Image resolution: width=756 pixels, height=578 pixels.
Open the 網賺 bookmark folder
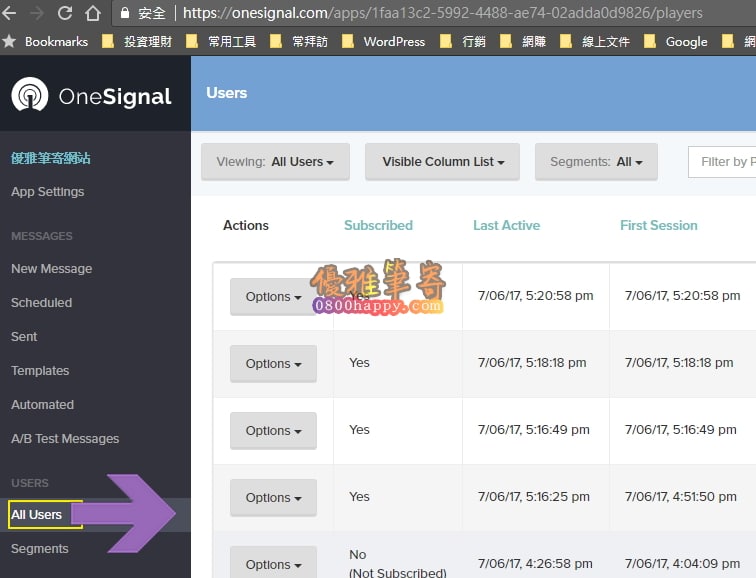pyautogui.click(x=523, y=42)
